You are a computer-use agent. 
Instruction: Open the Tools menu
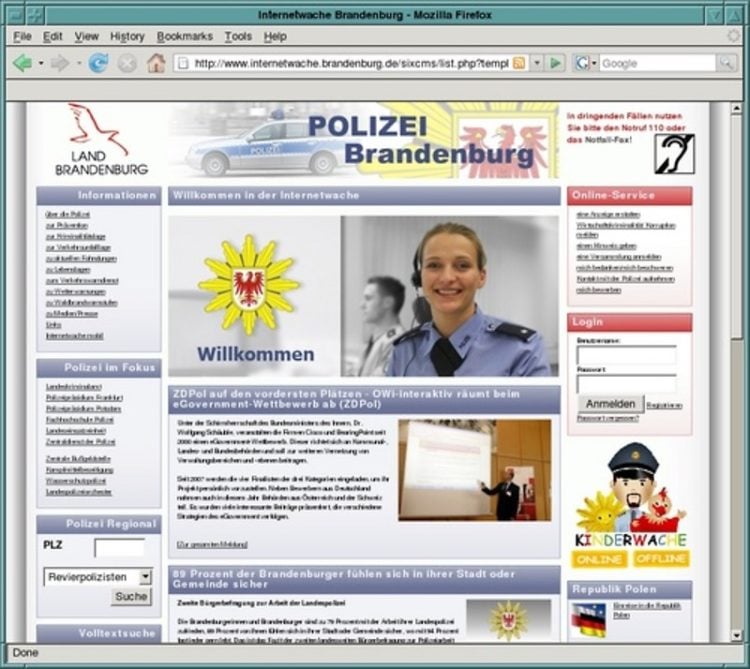[238, 36]
